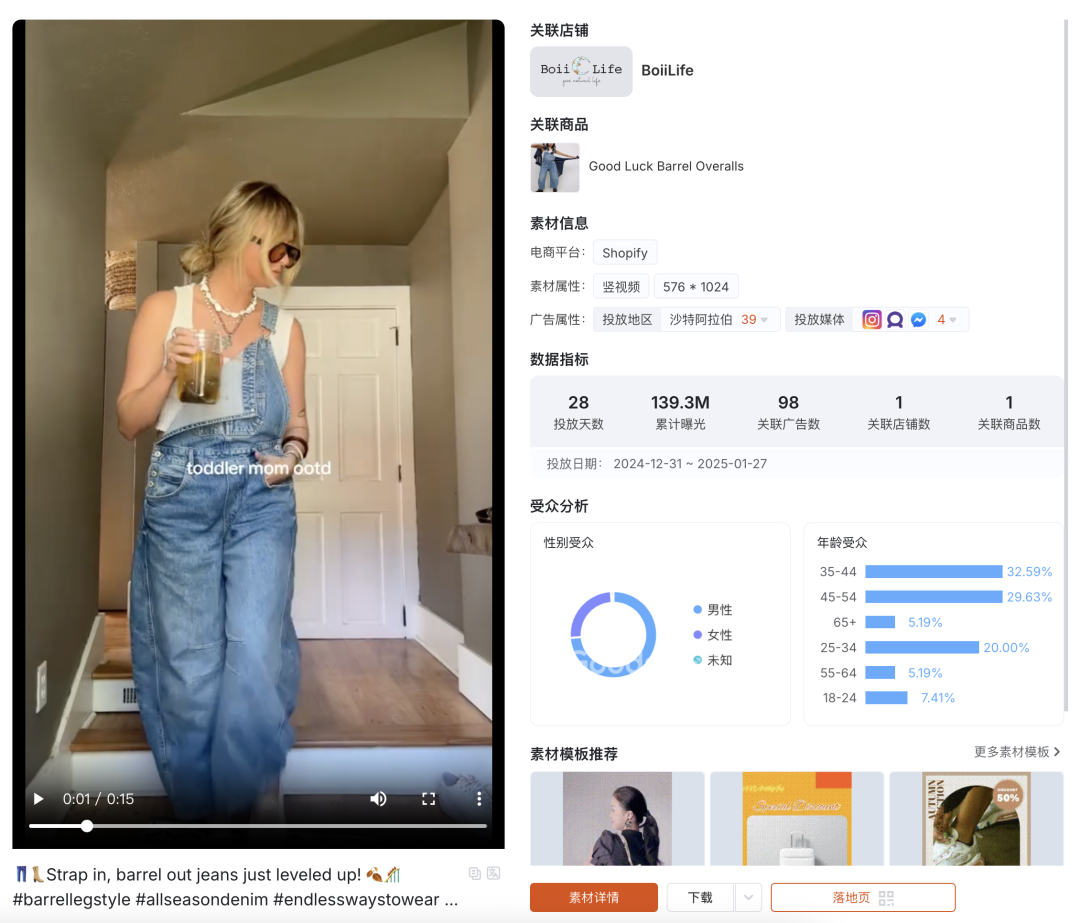Click the QR code icon in 落地页

pyautogui.click(x=886, y=898)
